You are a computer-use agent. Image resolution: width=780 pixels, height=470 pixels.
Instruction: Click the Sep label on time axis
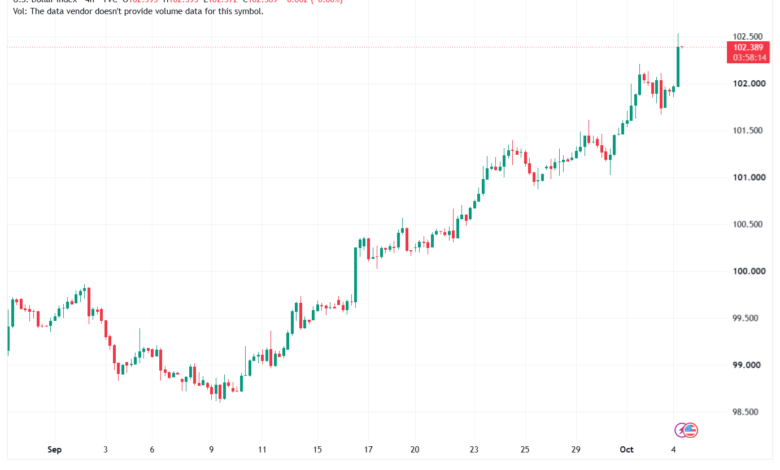54,449
